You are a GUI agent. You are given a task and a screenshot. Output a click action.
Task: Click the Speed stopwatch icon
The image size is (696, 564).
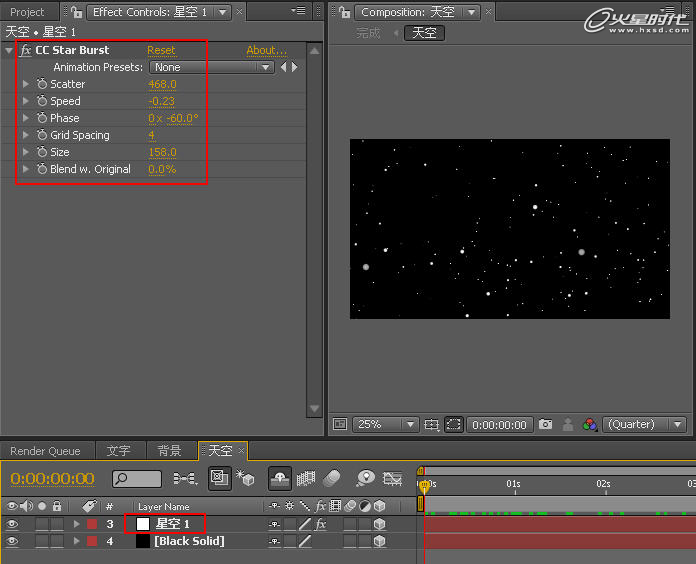click(x=42, y=101)
